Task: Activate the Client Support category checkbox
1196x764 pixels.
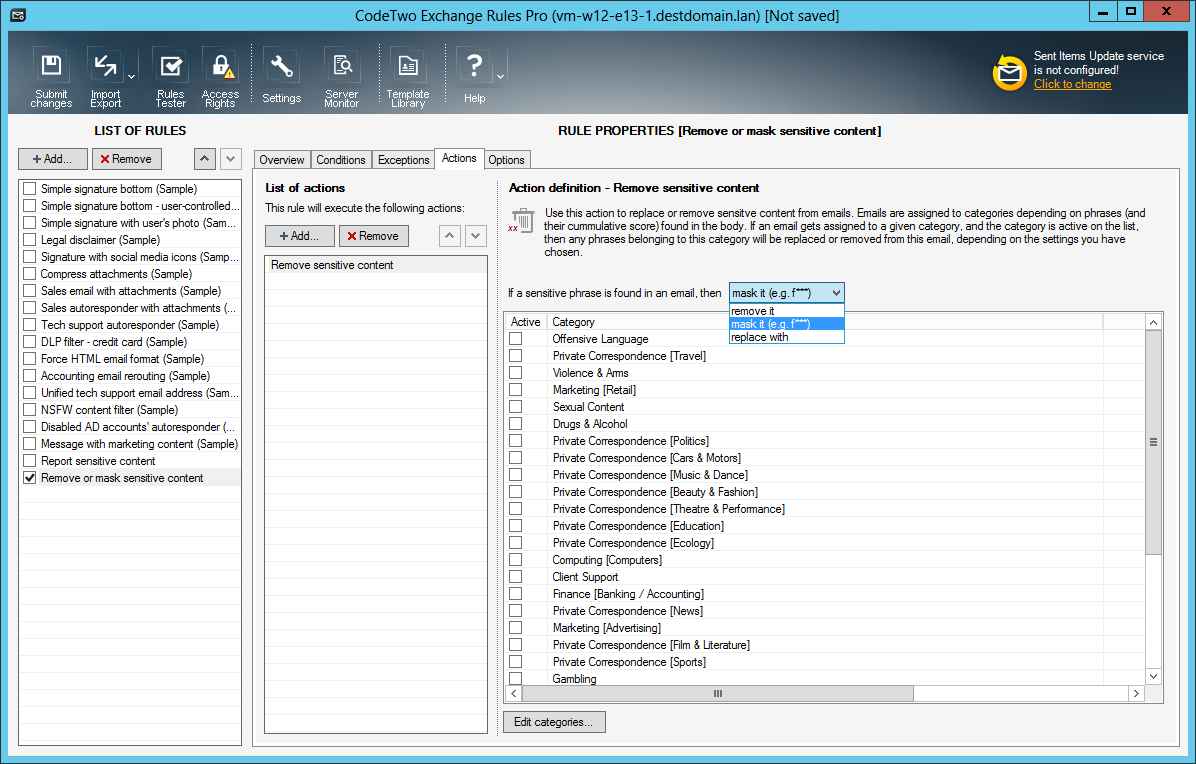Action: point(516,576)
